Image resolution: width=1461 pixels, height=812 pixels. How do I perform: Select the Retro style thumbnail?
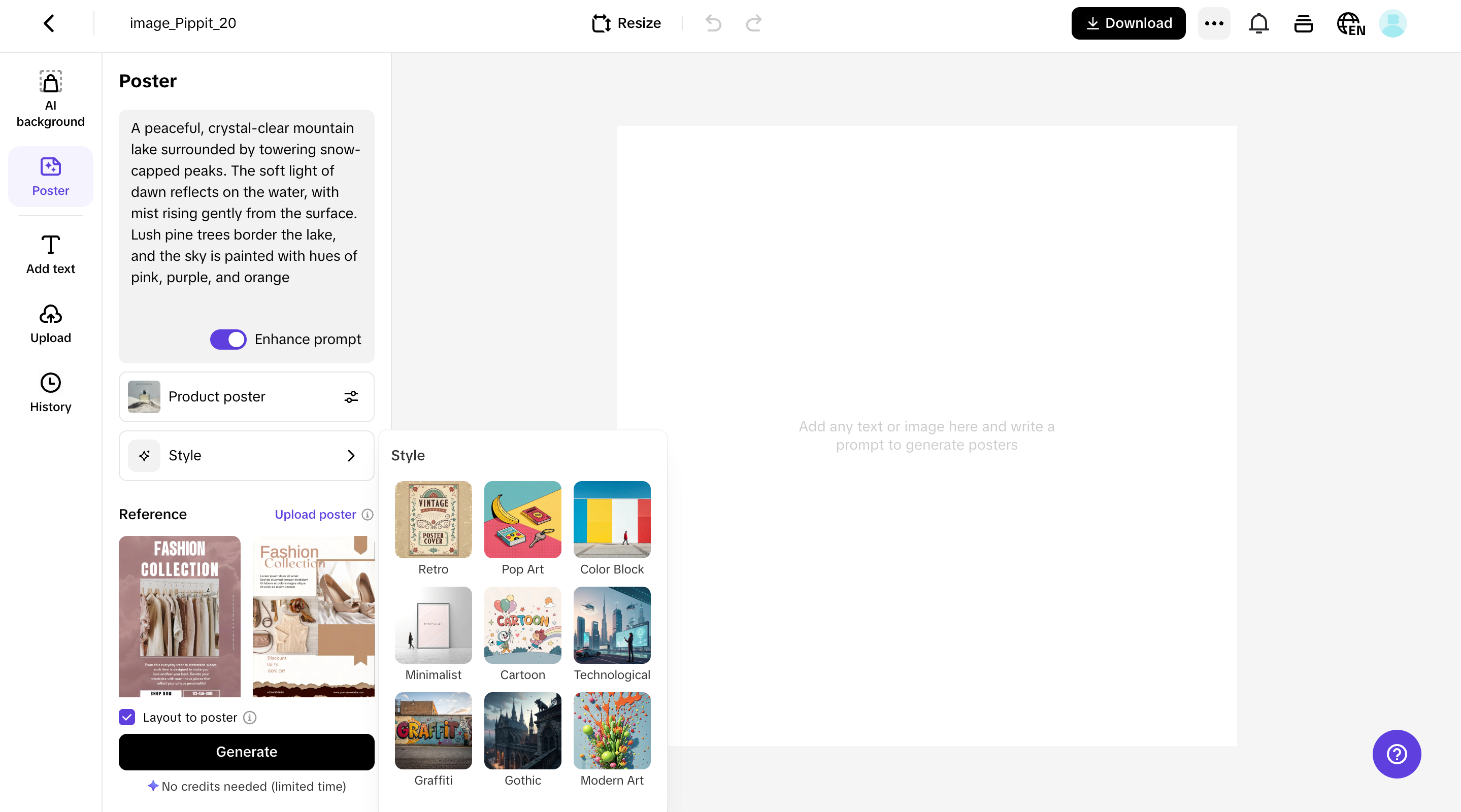(x=433, y=519)
